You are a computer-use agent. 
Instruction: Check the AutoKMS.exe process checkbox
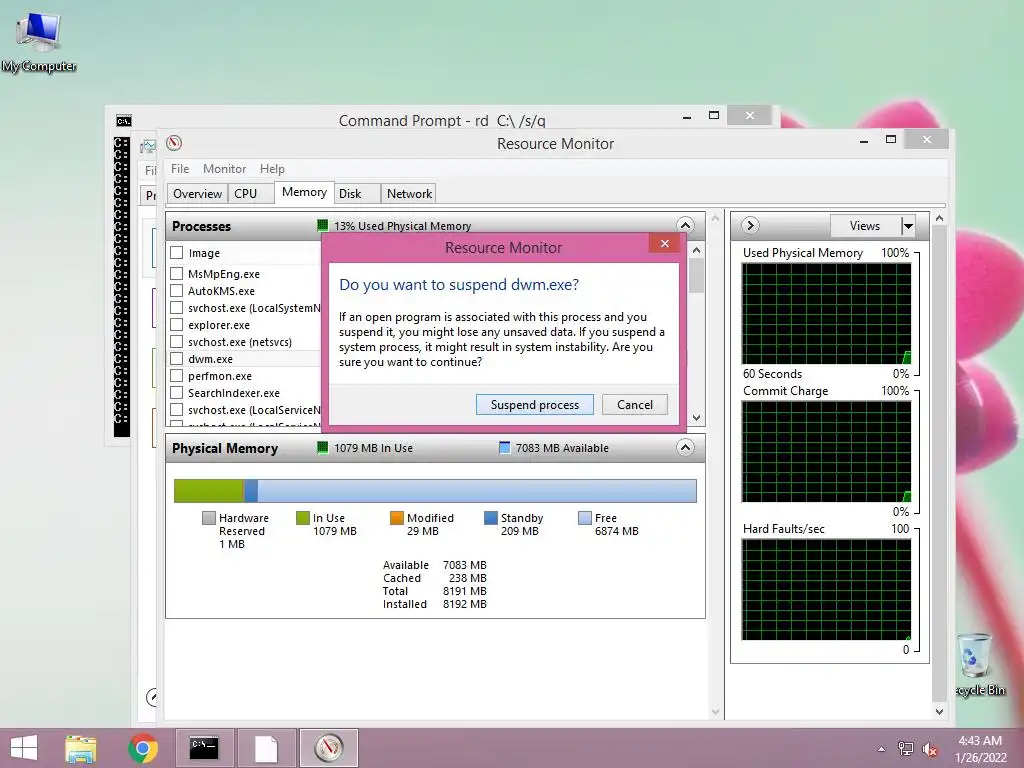click(x=176, y=291)
